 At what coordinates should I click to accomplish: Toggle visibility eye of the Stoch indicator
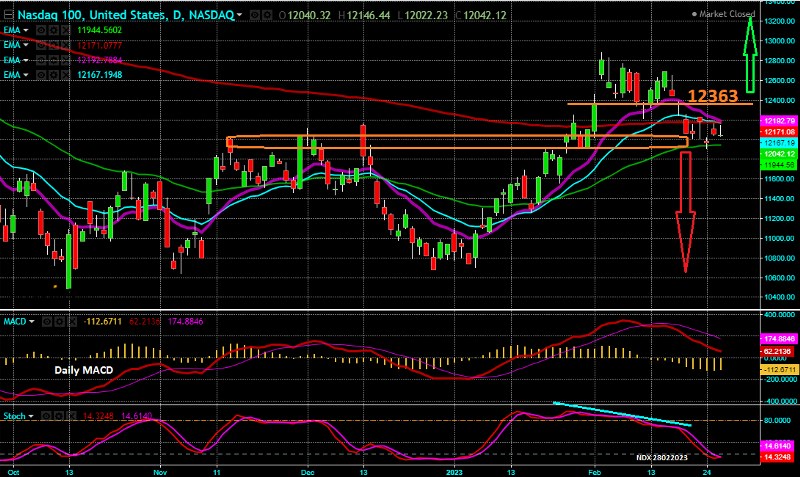pyautogui.click(x=47, y=416)
